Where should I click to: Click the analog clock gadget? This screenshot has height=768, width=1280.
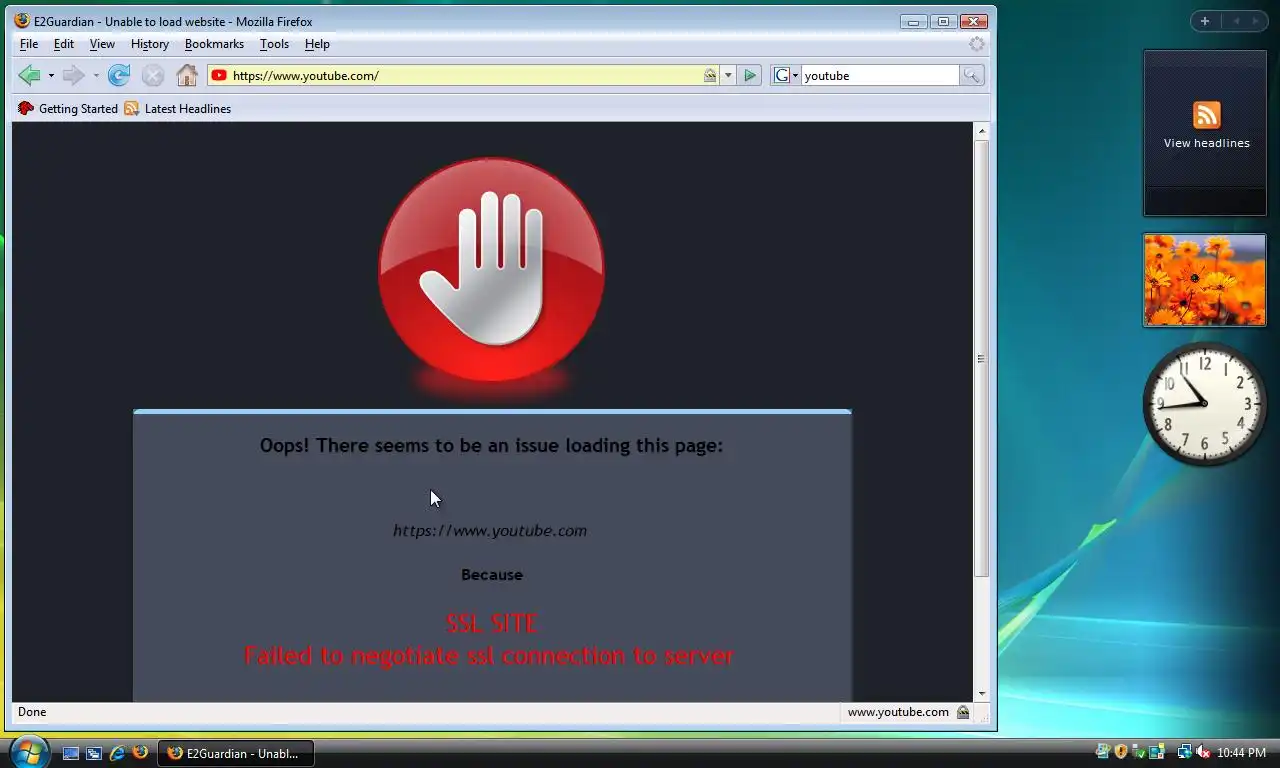tap(1205, 404)
